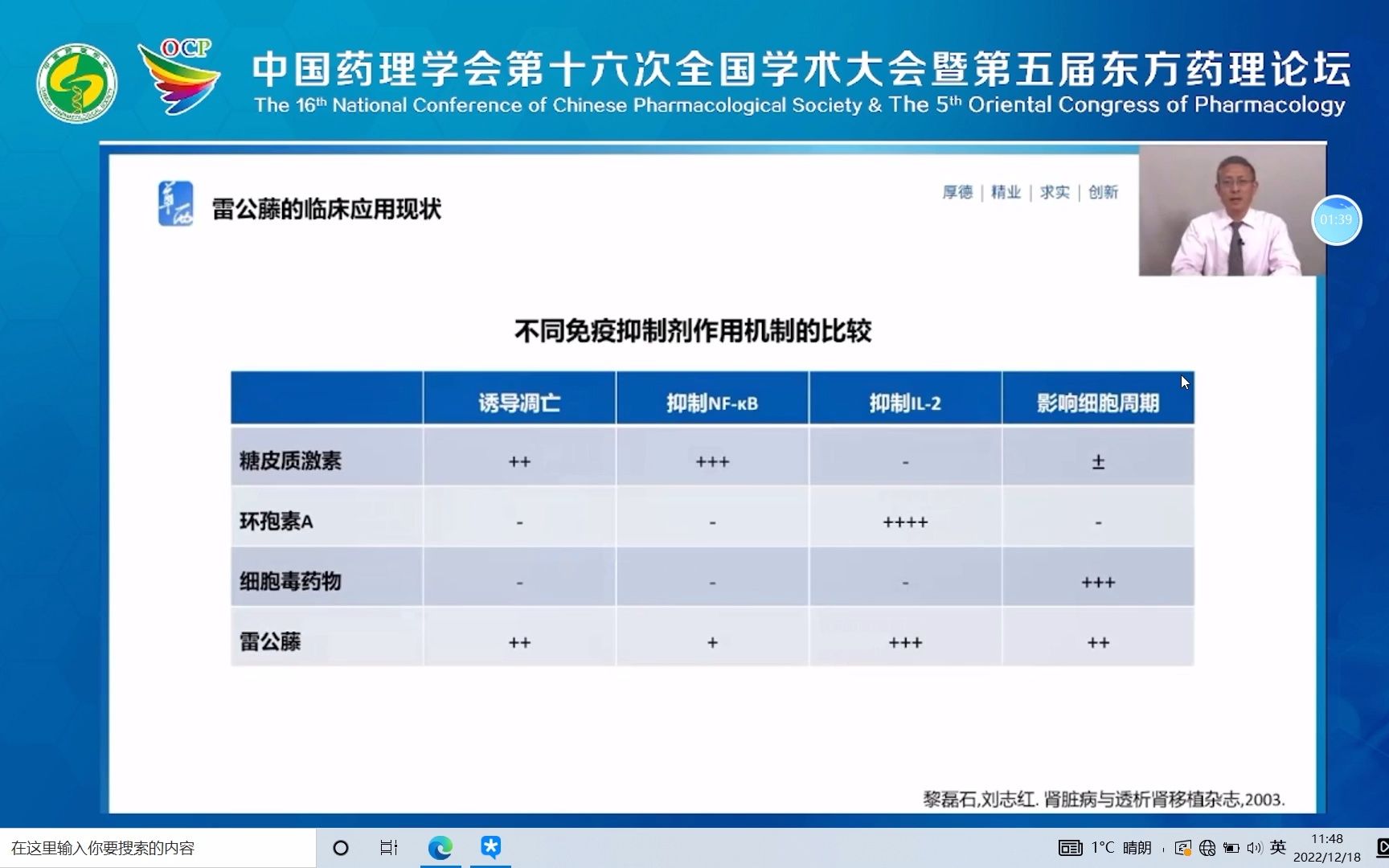The width and height of the screenshot is (1389, 868).
Task: Select table heading 不同免疫抑制剂作用机制的比较
Action: [693, 331]
